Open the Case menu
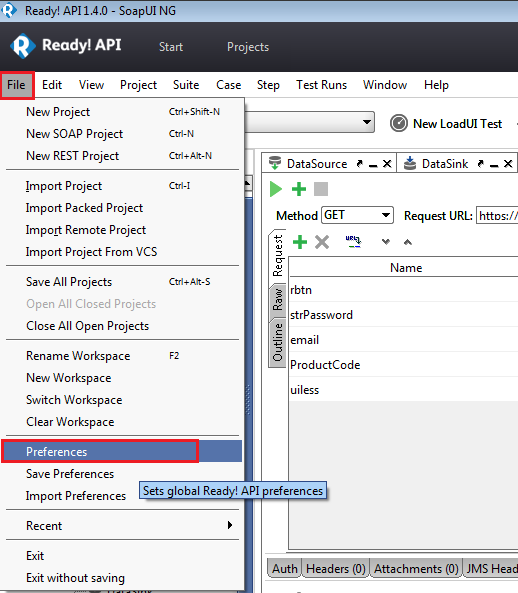 [x=228, y=85]
